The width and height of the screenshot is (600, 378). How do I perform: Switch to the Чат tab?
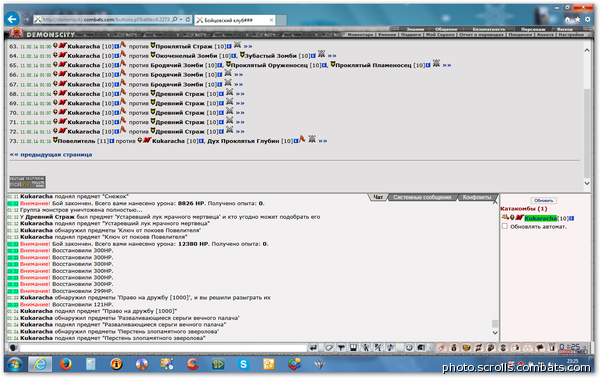click(378, 197)
